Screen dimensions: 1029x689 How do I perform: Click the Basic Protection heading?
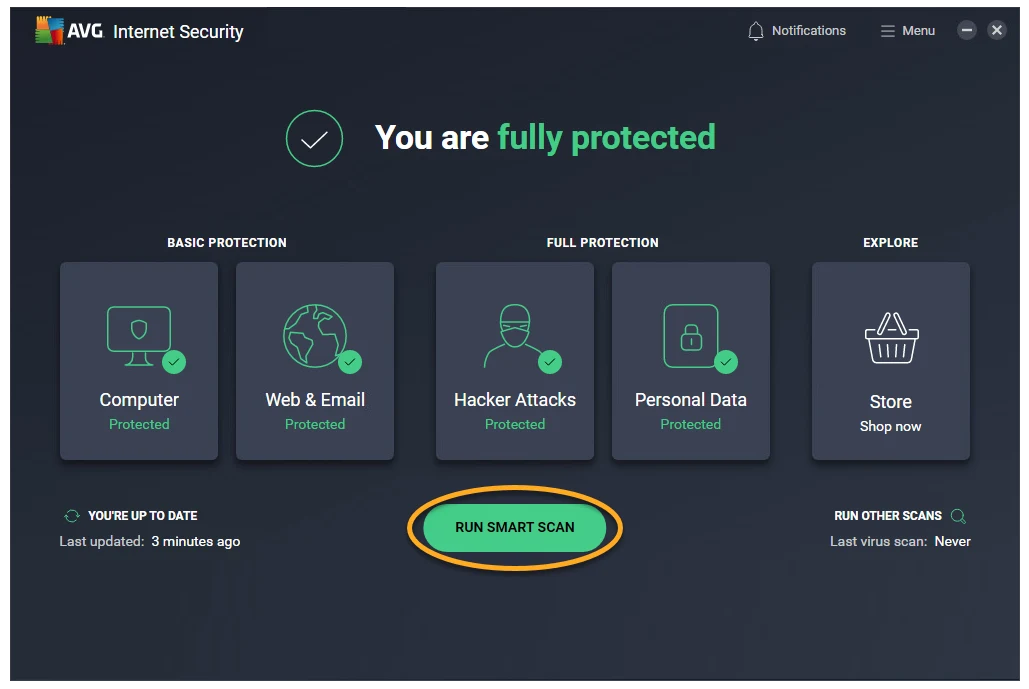(x=226, y=243)
